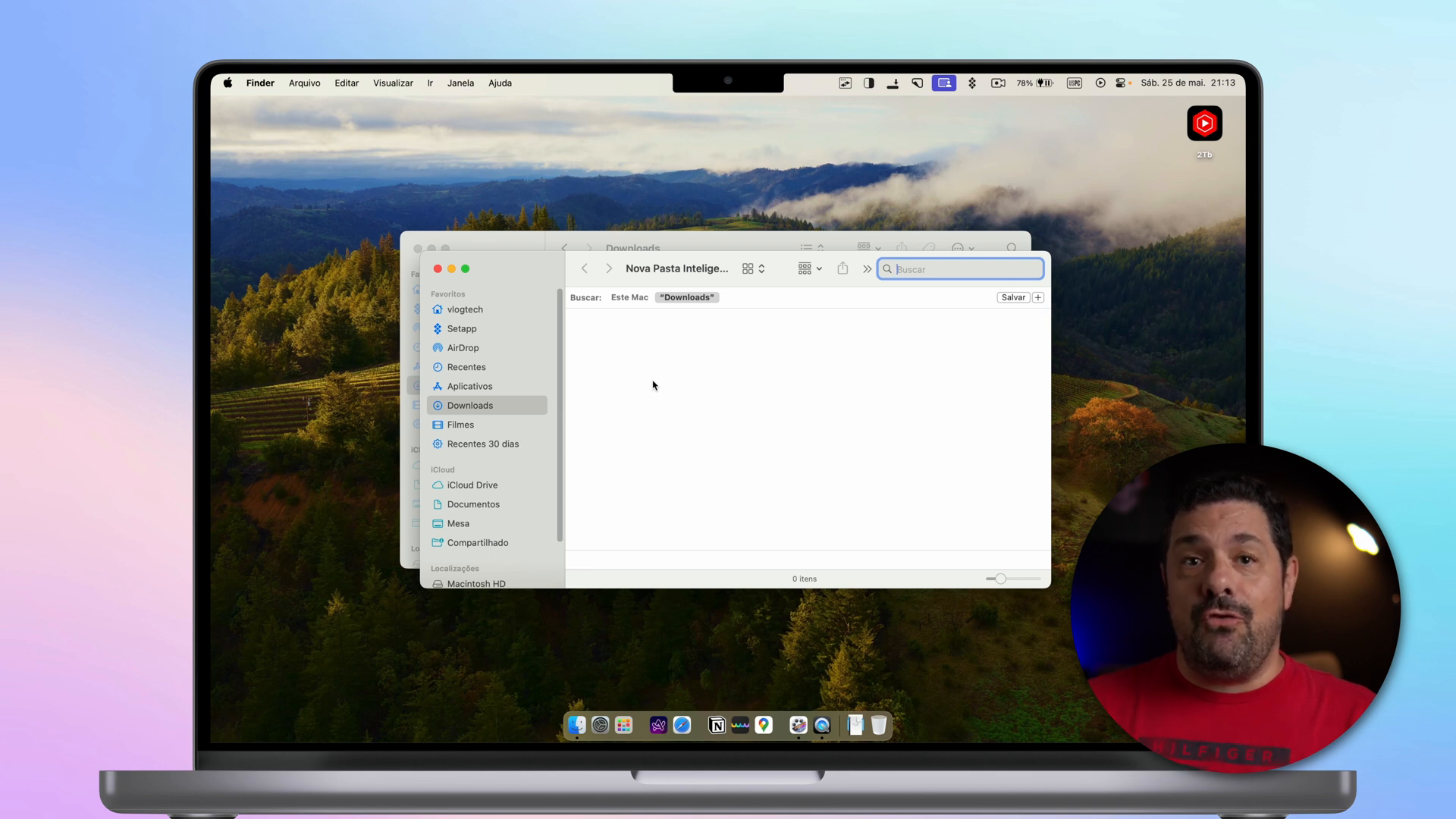Open the Arquivo menu in menu bar

point(304,83)
